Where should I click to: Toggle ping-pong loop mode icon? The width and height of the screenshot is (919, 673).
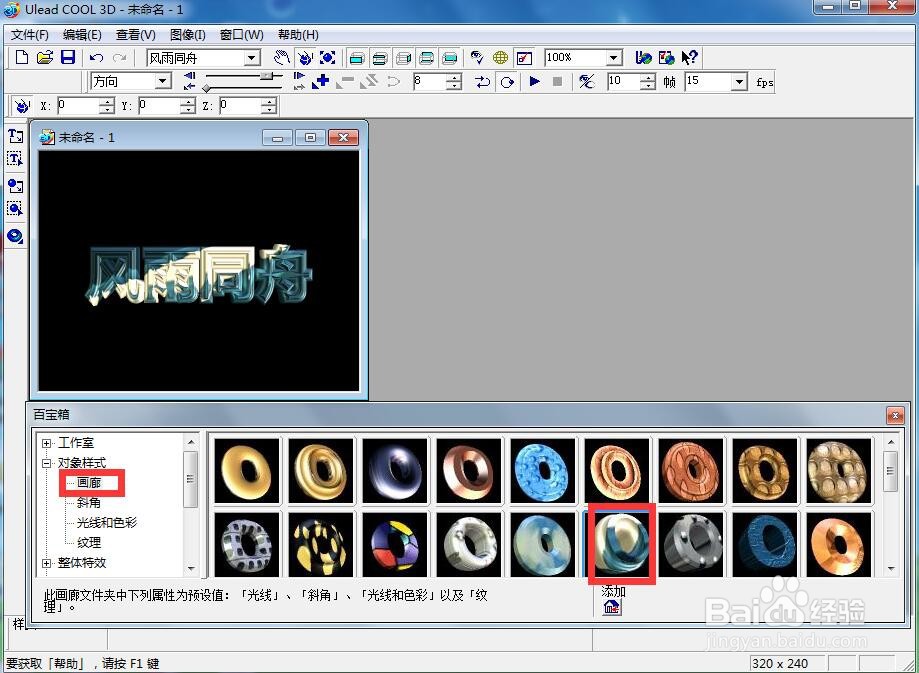[x=482, y=81]
